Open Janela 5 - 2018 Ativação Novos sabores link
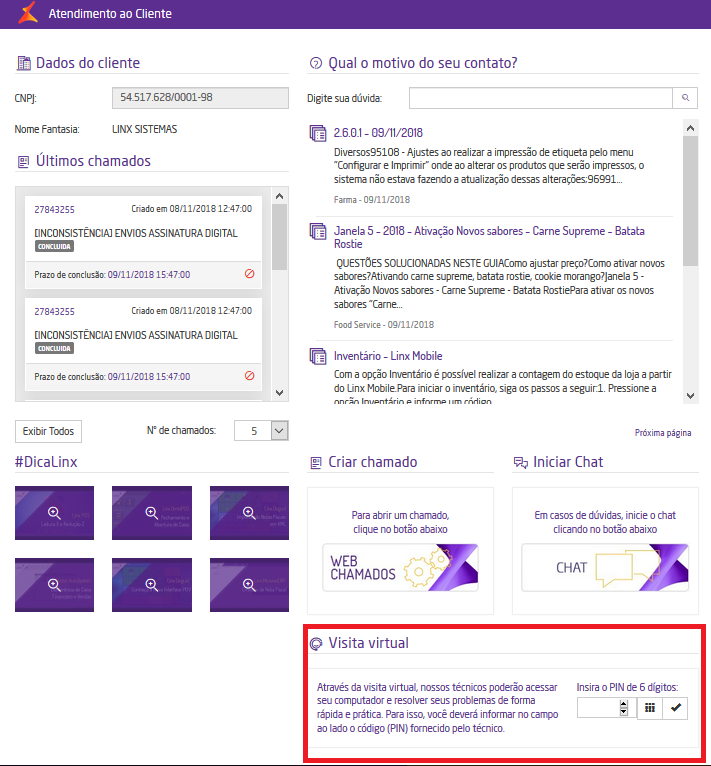711x766 pixels. [x=489, y=237]
